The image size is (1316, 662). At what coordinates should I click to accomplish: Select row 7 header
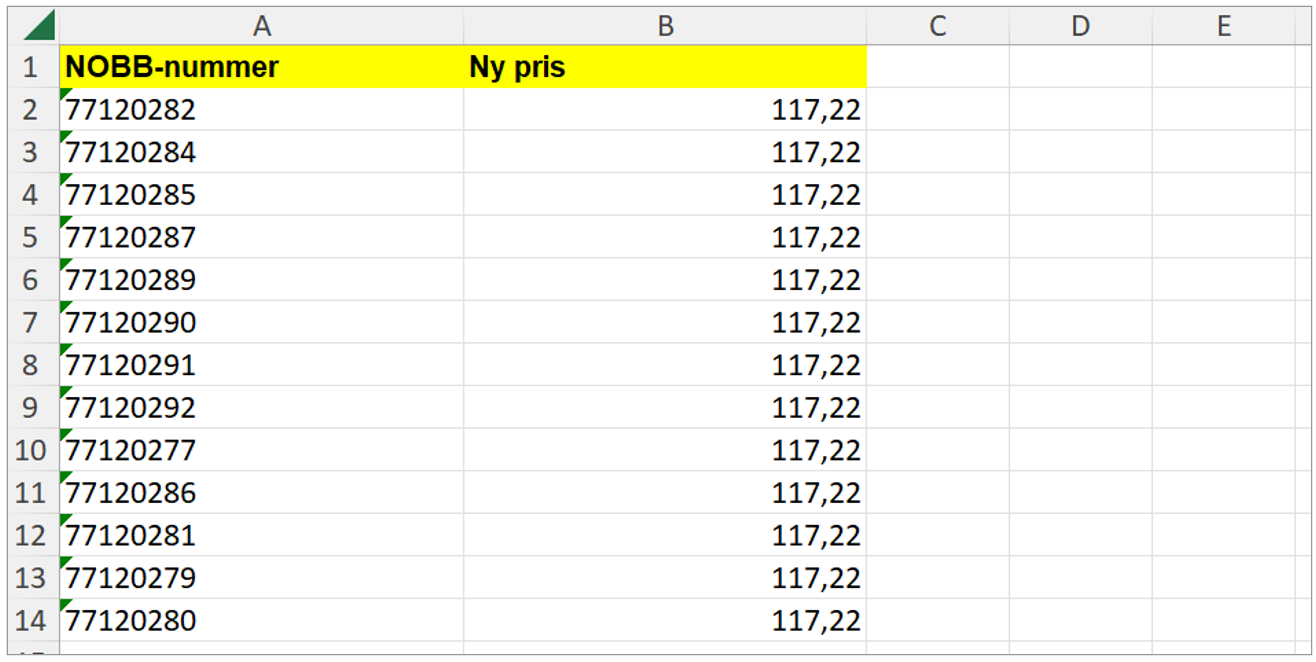point(30,323)
